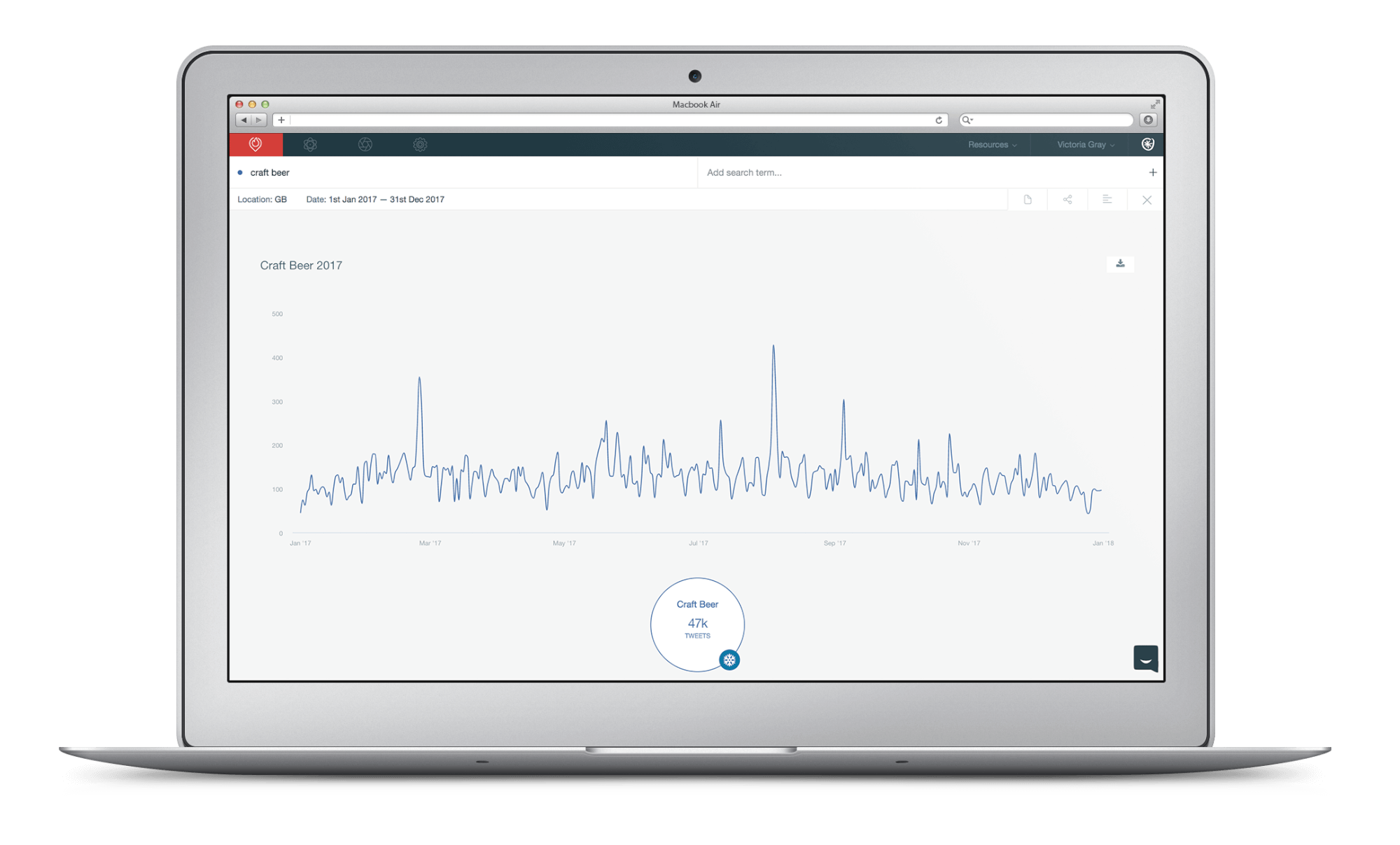
Task: Click the share icon in filter bar
Action: 1067,200
